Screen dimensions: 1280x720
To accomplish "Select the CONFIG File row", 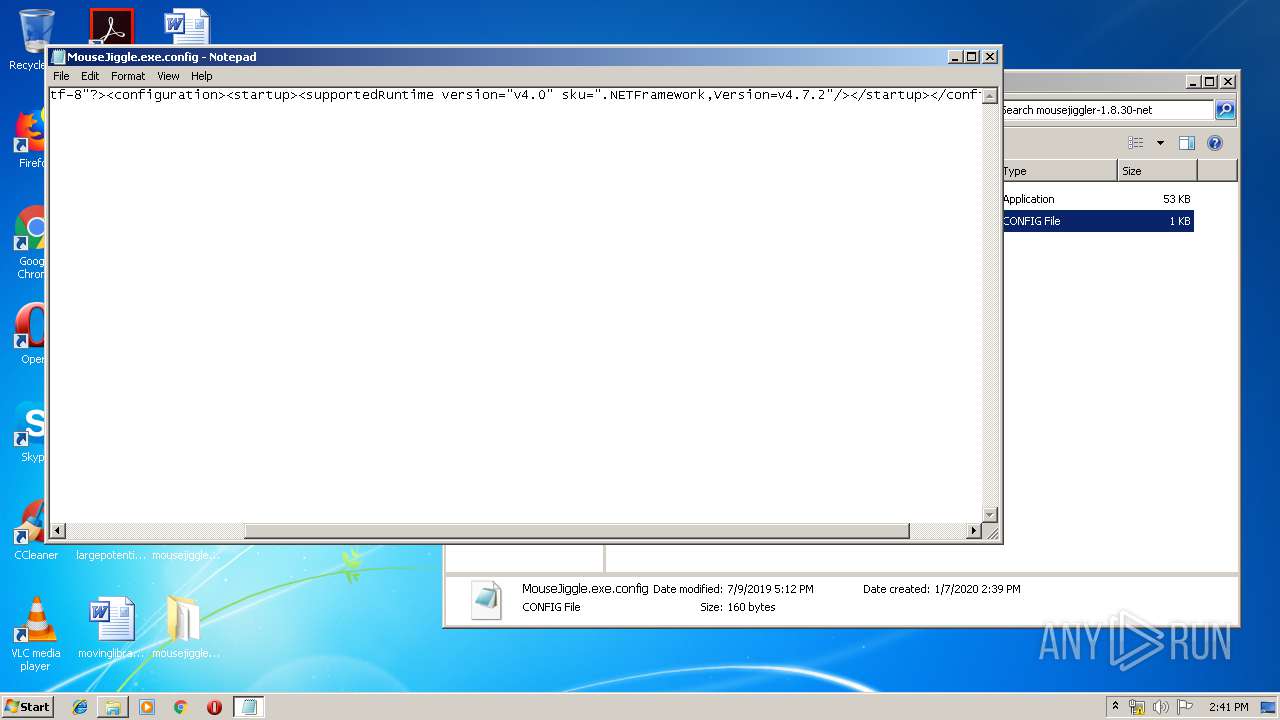I will (1097, 221).
